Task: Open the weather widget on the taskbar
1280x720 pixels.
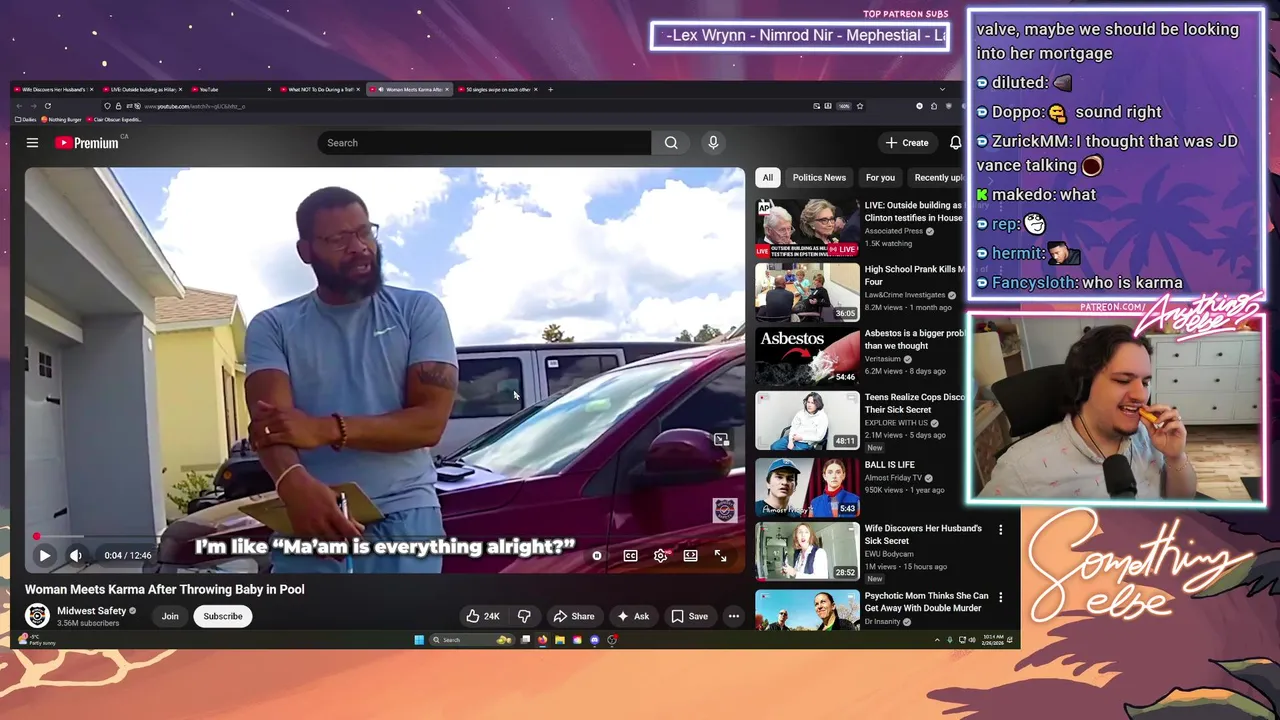Action: pyautogui.click(x=38, y=640)
